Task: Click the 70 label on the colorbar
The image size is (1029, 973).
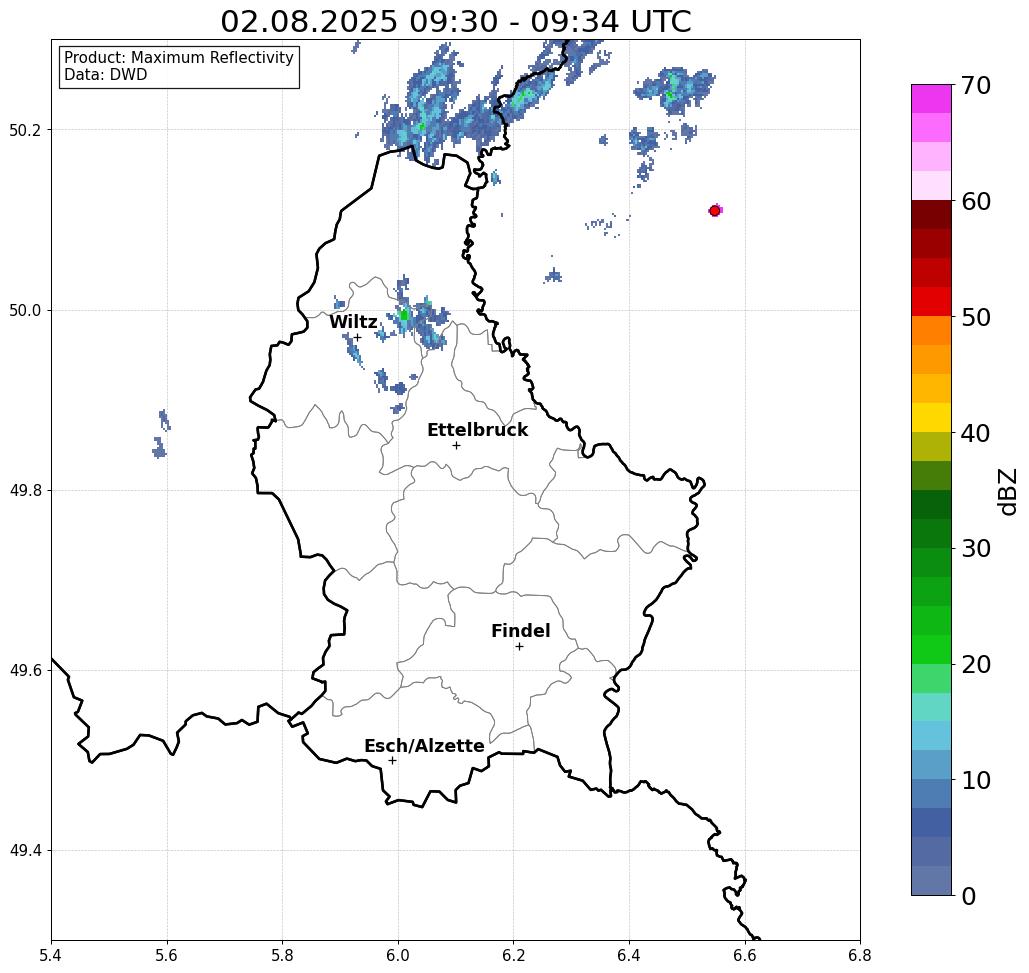Action: (x=976, y=85)
